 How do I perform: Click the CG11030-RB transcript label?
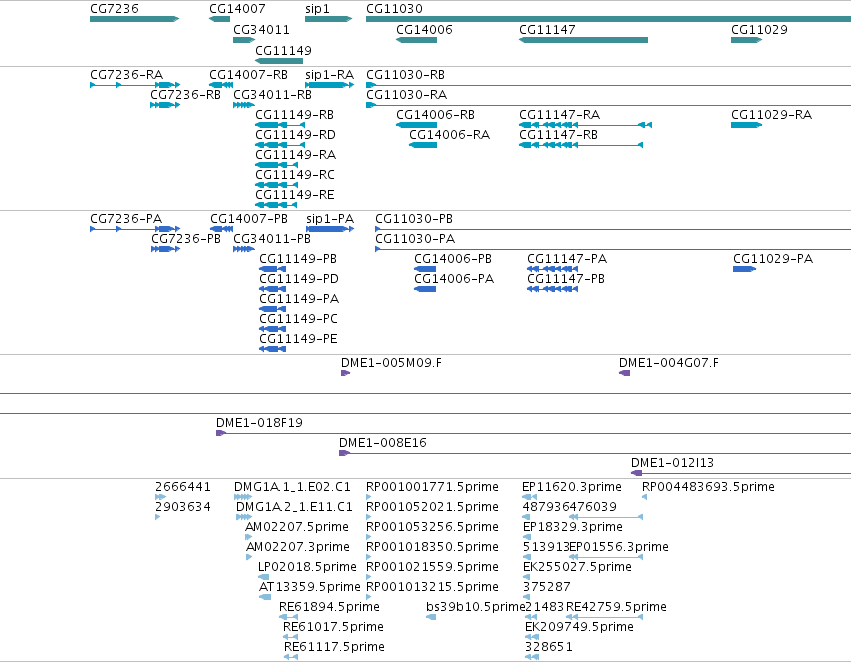[x=405, y=75]
